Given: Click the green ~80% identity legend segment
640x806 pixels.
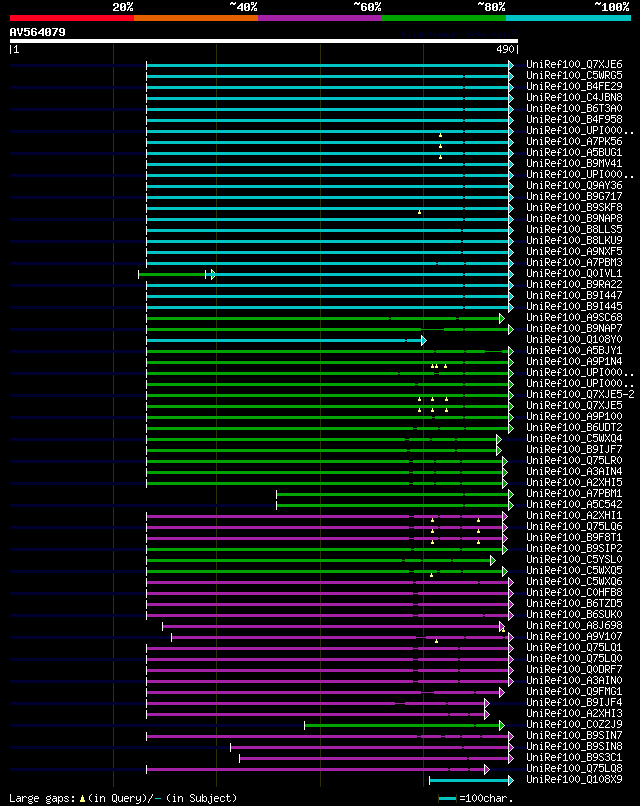Looking at the screenshot, I should [x=444, y=18].
